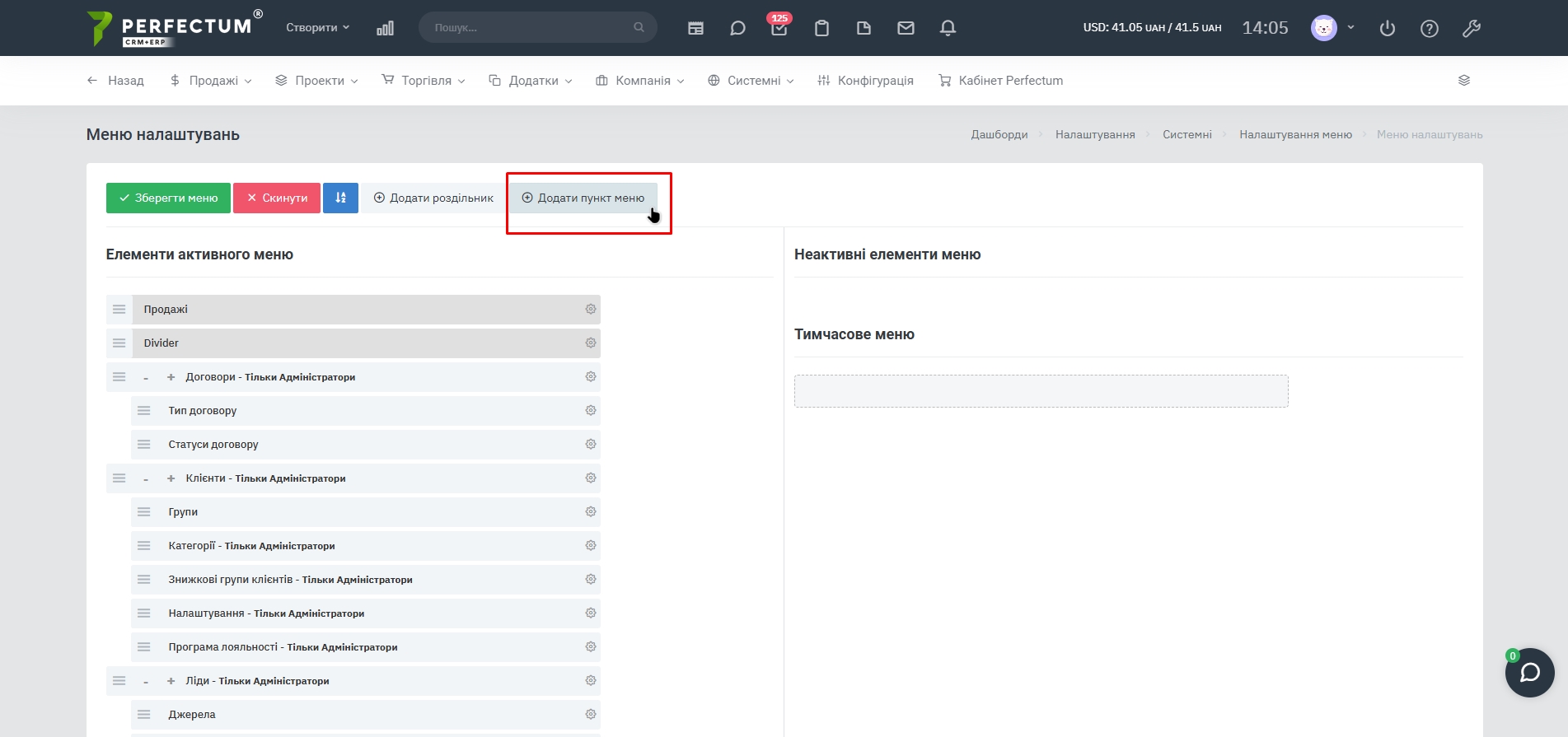1568x737 pixels.
Task: Open gear settings for Тип договору
Action: pyautogui.click(x=591, y=410)
